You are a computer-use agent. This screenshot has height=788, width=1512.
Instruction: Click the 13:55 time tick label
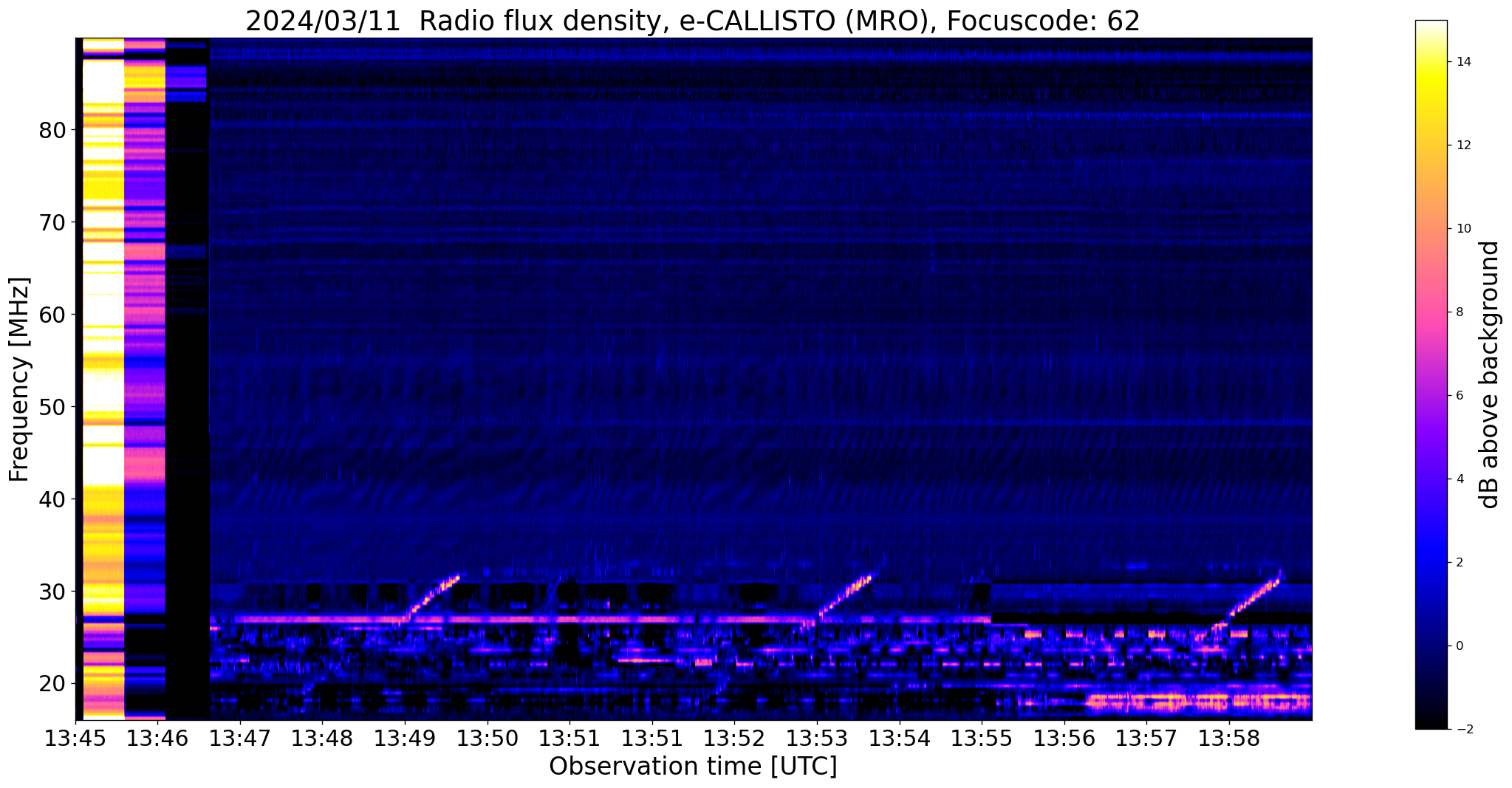coord(982,739)
